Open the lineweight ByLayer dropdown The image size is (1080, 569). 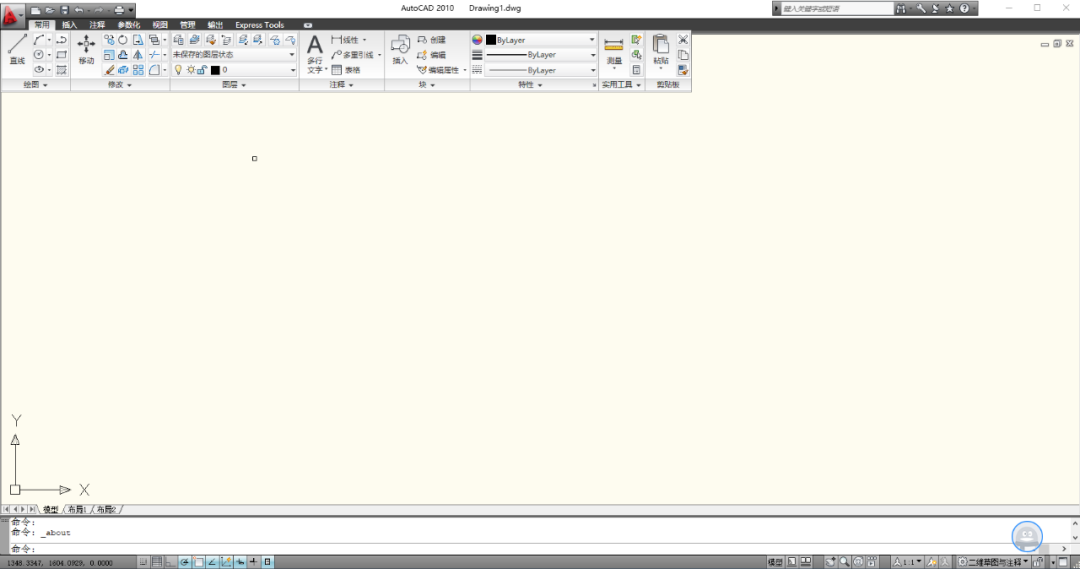tap(541, 54)
